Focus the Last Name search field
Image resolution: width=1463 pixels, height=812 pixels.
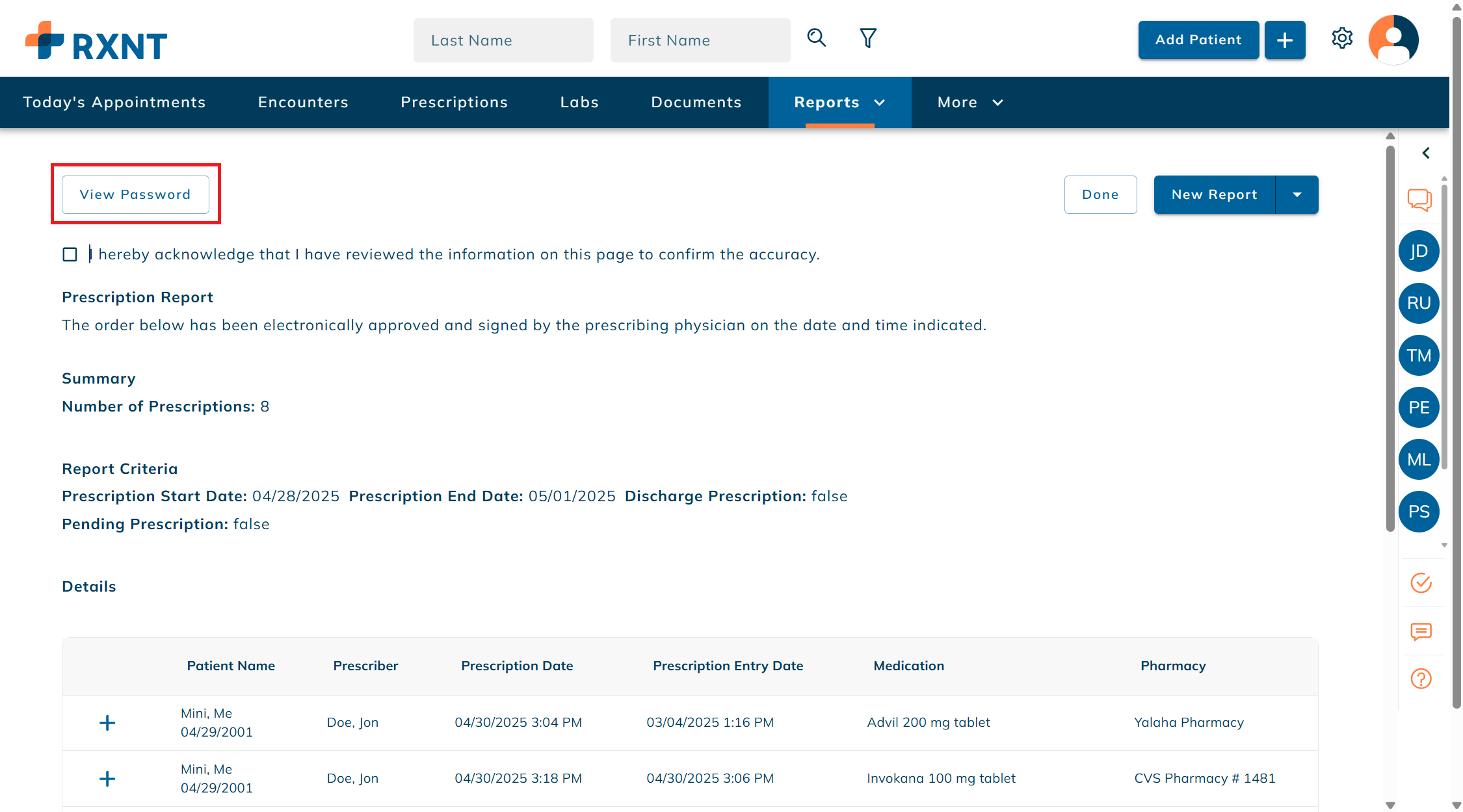pyautogui.click(x=503, y=40)
